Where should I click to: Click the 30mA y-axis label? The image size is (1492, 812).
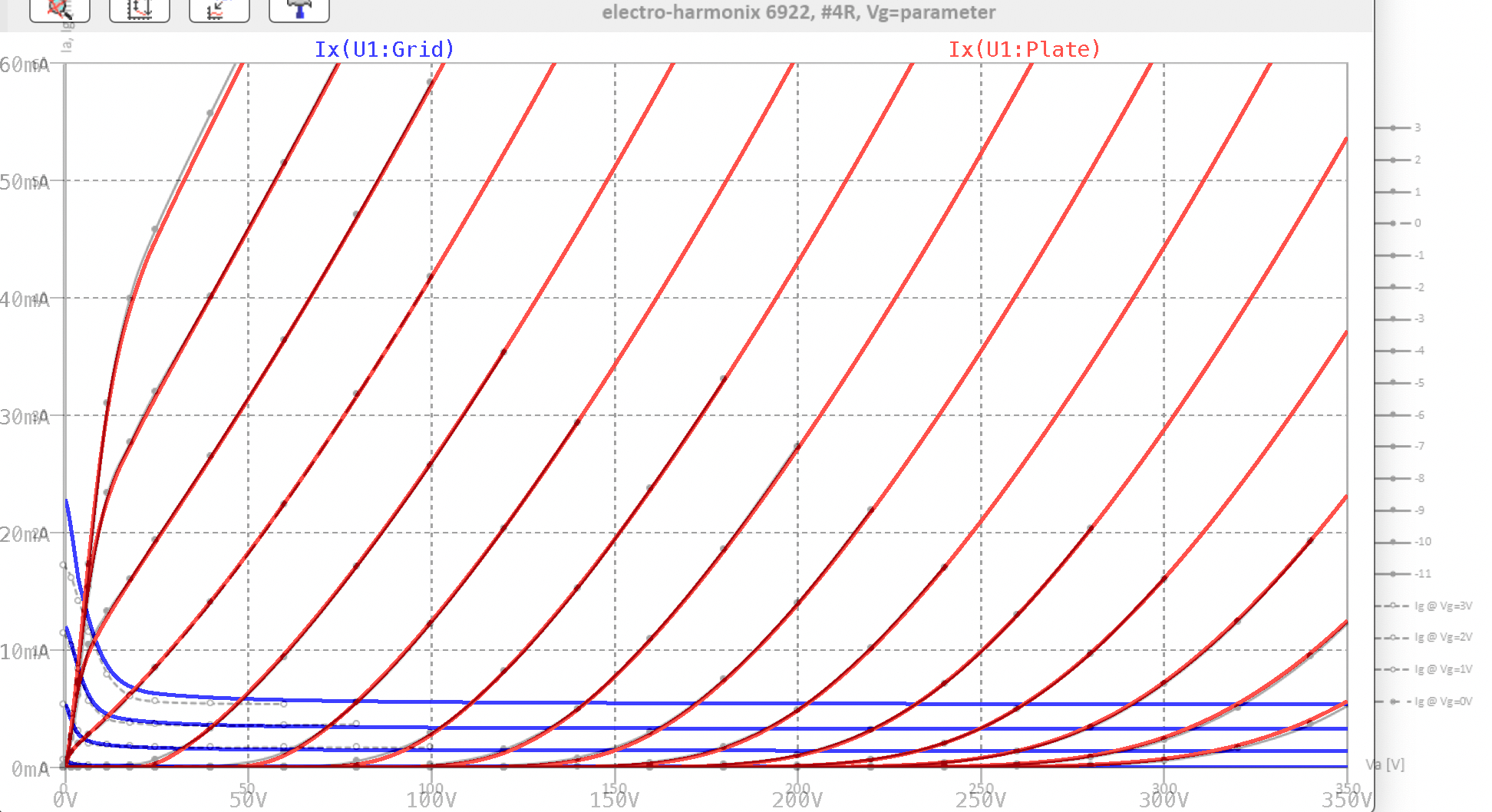25,417
